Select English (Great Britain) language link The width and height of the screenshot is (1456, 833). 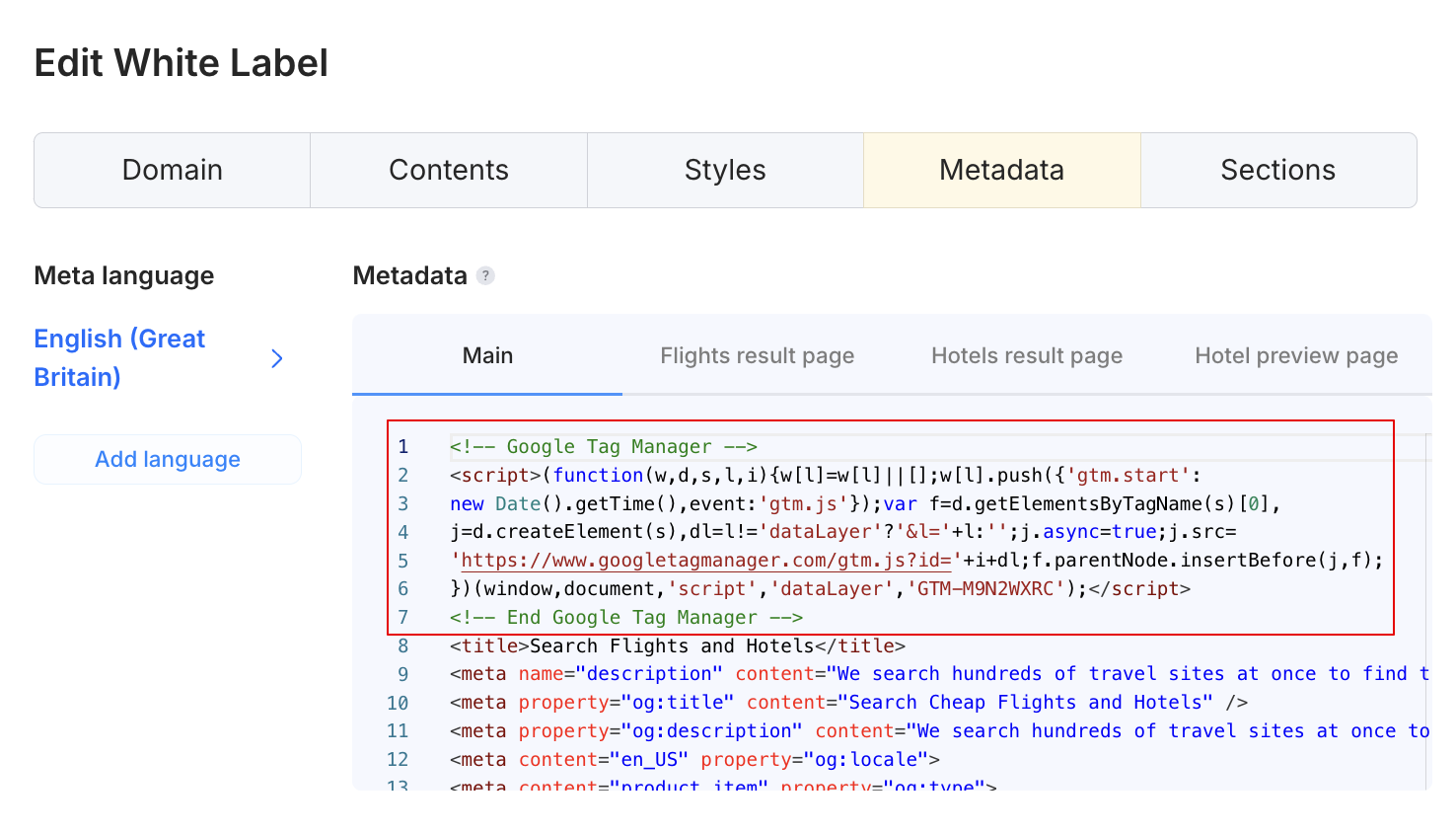[x=119, y=357]
